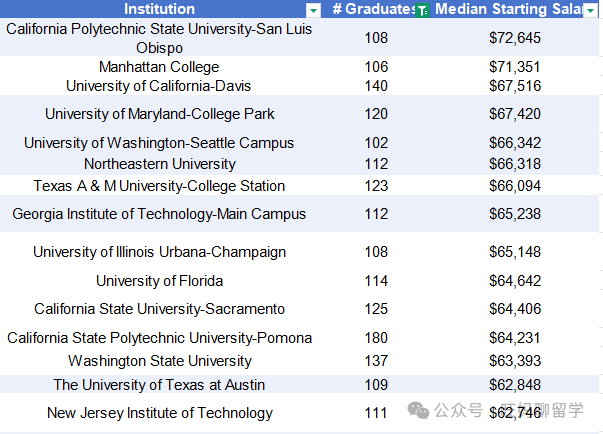The height and width of the screenshot is (434, 603).
Task: Click the University of Florida cell
Action: pyautogui.click(x=160, y=281)
